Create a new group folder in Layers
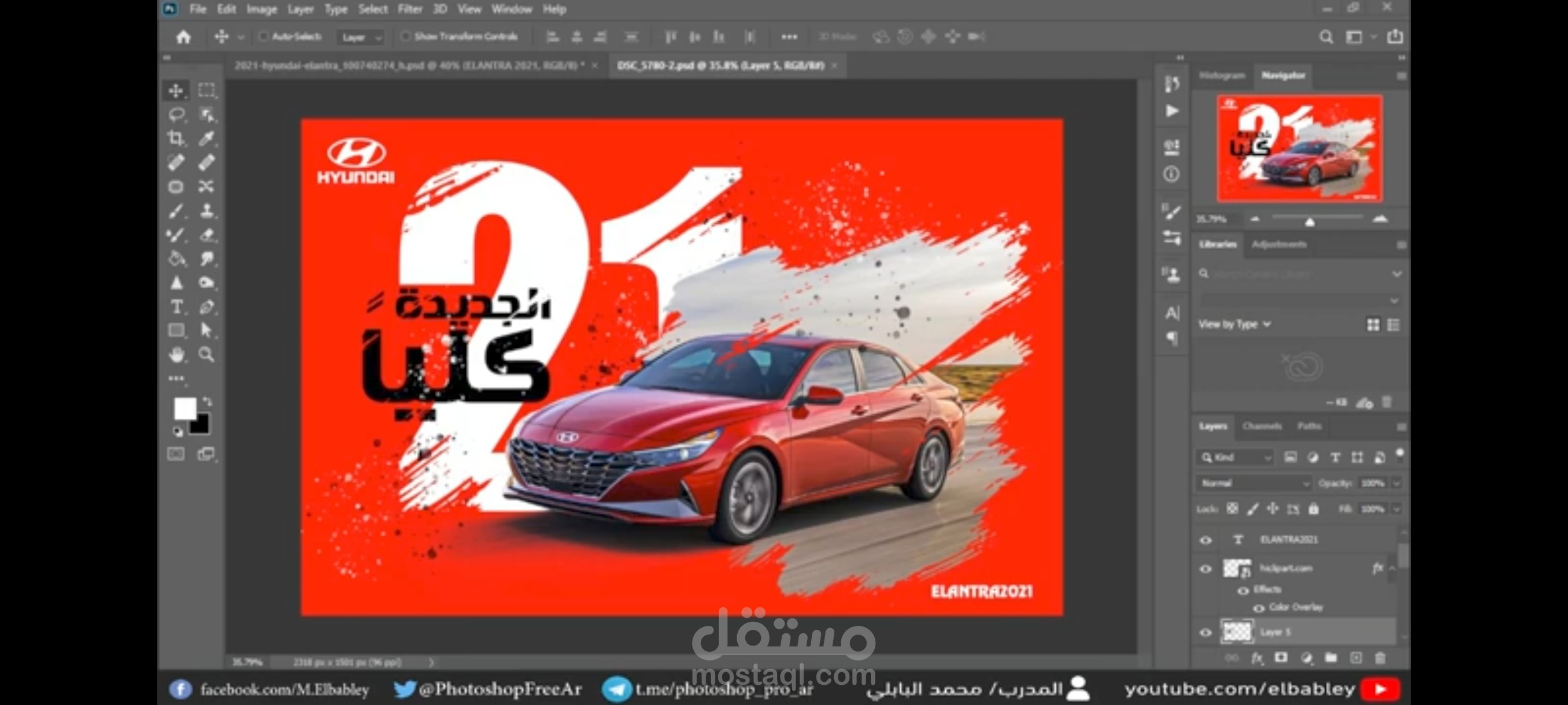Viewport: 1568px width, 705px height. (x=1330, y=658)
